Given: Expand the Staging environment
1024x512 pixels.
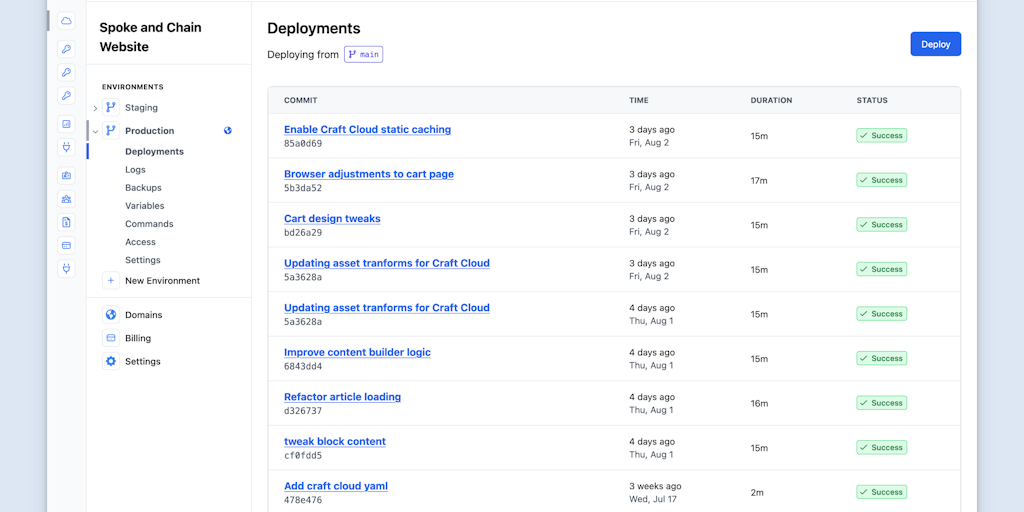Looking at the screenshot, I should [x=95, y=108].
